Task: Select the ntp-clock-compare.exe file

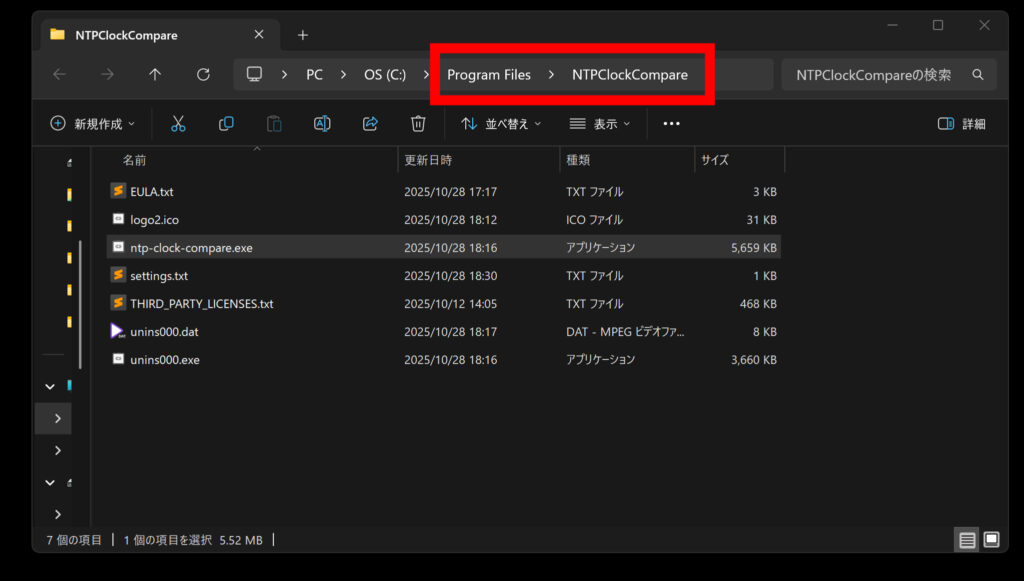Action: coord(191,248)
